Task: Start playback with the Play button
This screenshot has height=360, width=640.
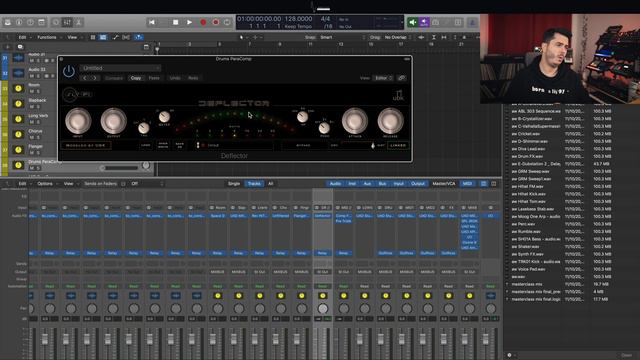Action: coord(189,22)
